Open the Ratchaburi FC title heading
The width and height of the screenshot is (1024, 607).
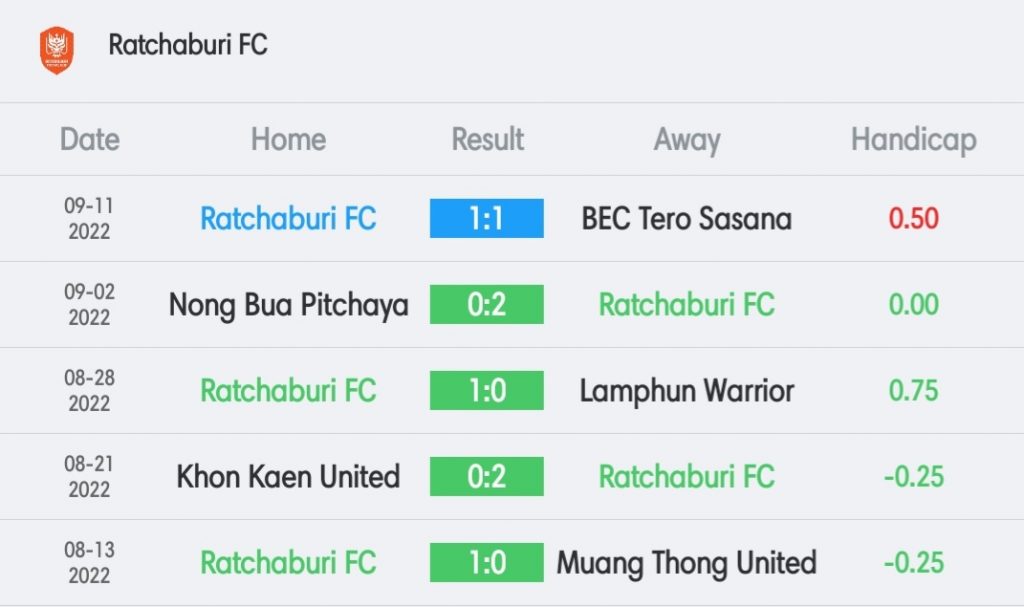pos(188,45)
